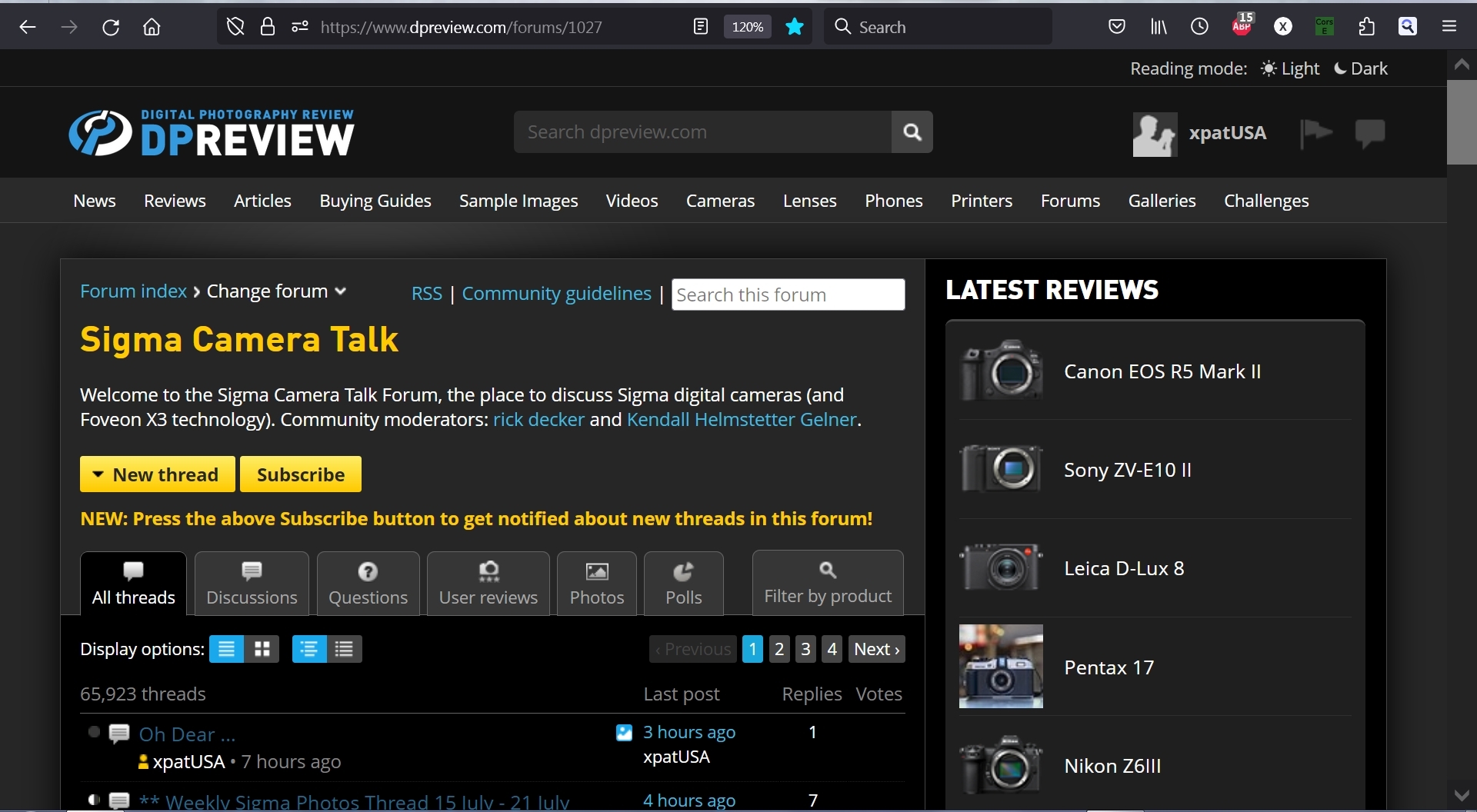Screen dimensions: 1477x812
Task: Reload the page
Action: click(111, 27)
